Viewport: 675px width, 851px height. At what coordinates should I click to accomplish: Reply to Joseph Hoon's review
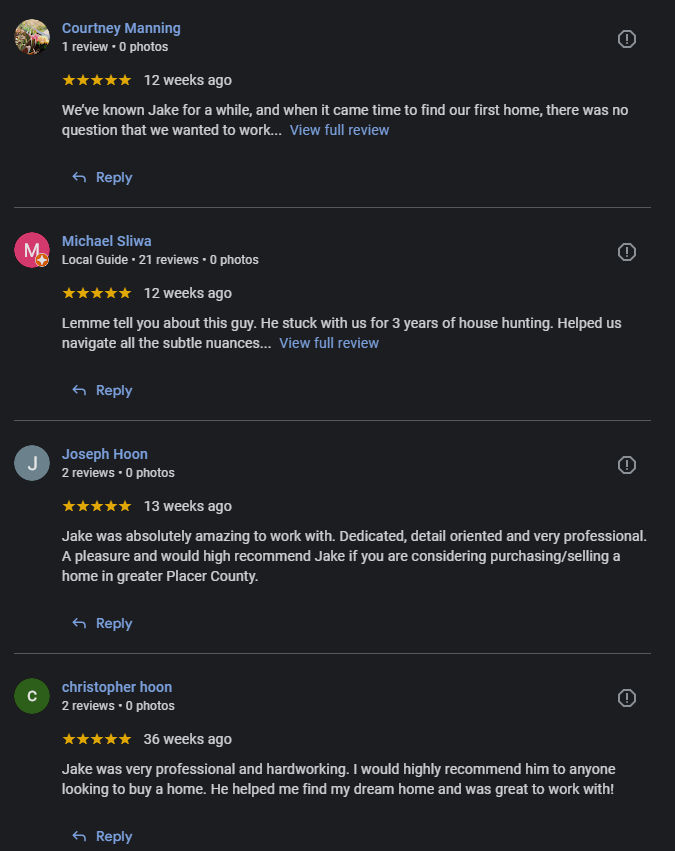[103, 623]
